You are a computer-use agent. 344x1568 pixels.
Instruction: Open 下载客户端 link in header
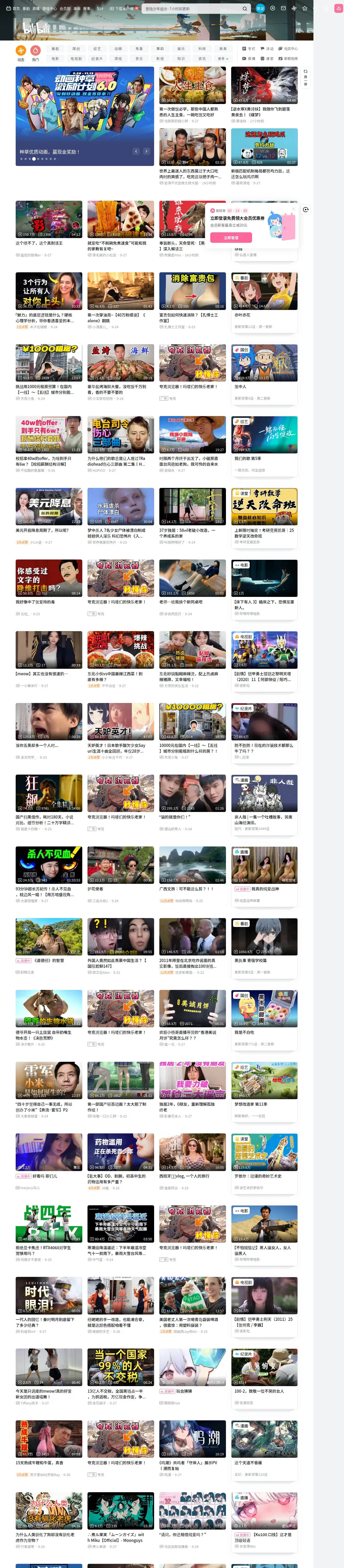122,9
